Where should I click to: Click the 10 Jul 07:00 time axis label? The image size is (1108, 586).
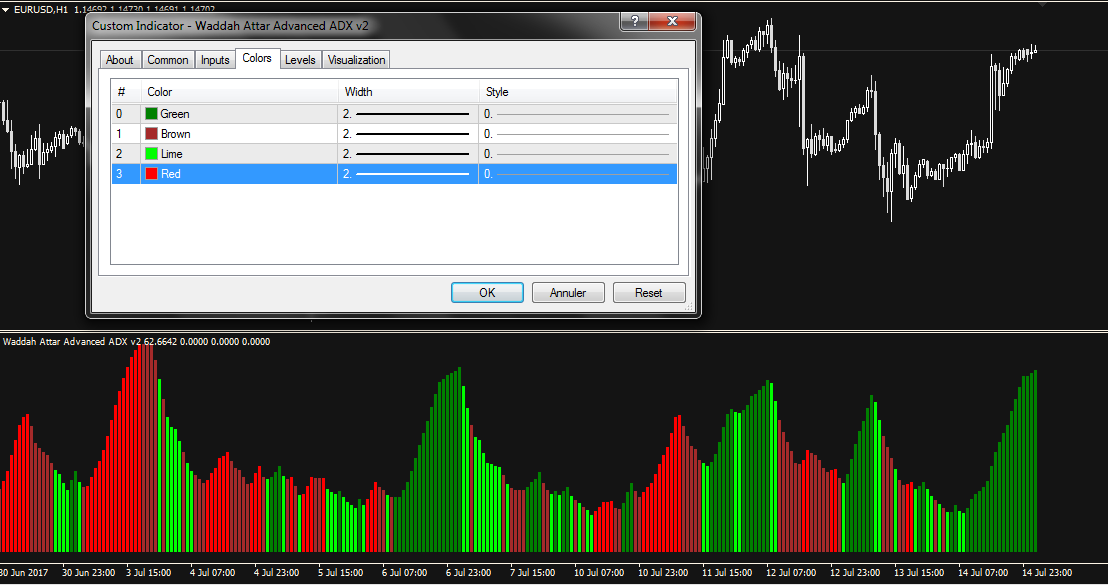coord(599,573)
